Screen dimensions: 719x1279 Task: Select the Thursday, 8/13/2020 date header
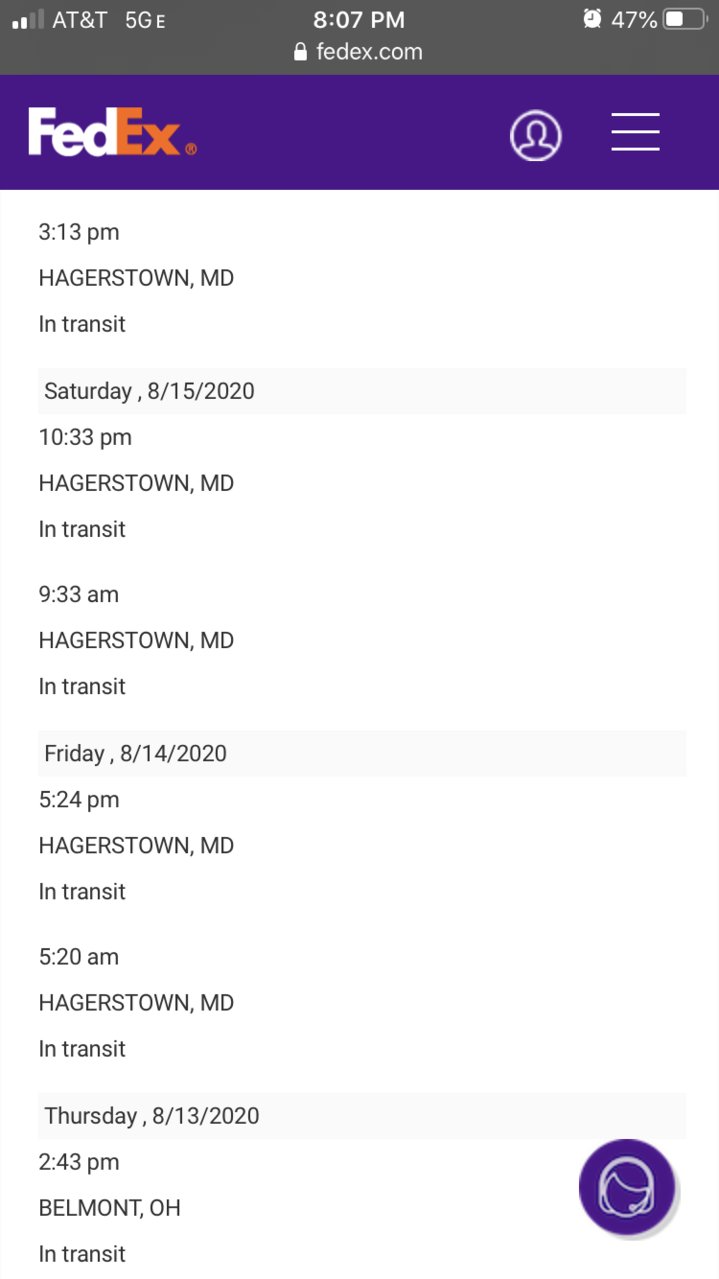coord(362,1115)
